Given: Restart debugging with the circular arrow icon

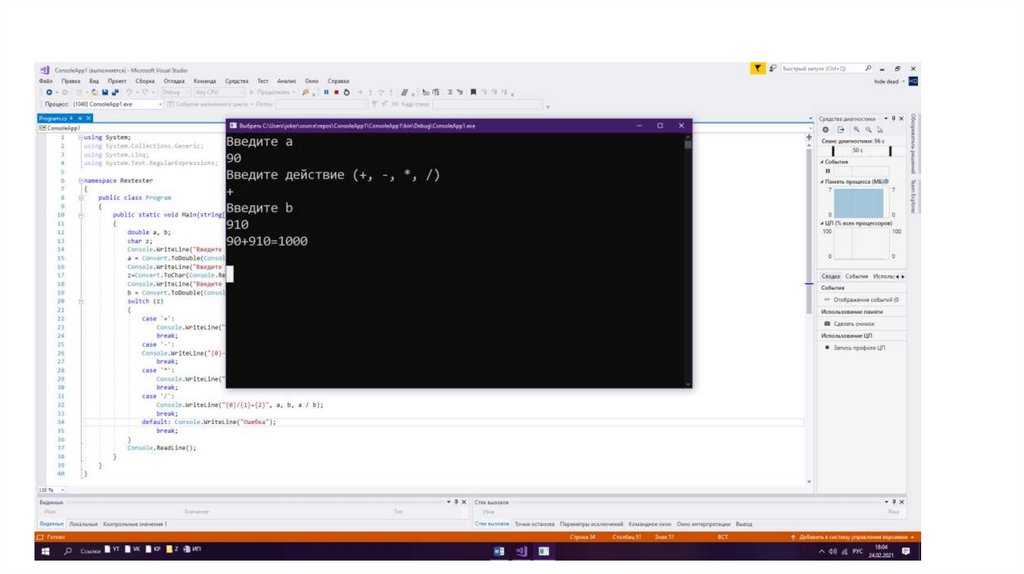Looking at the screenshot, I should tap(347, 92).
